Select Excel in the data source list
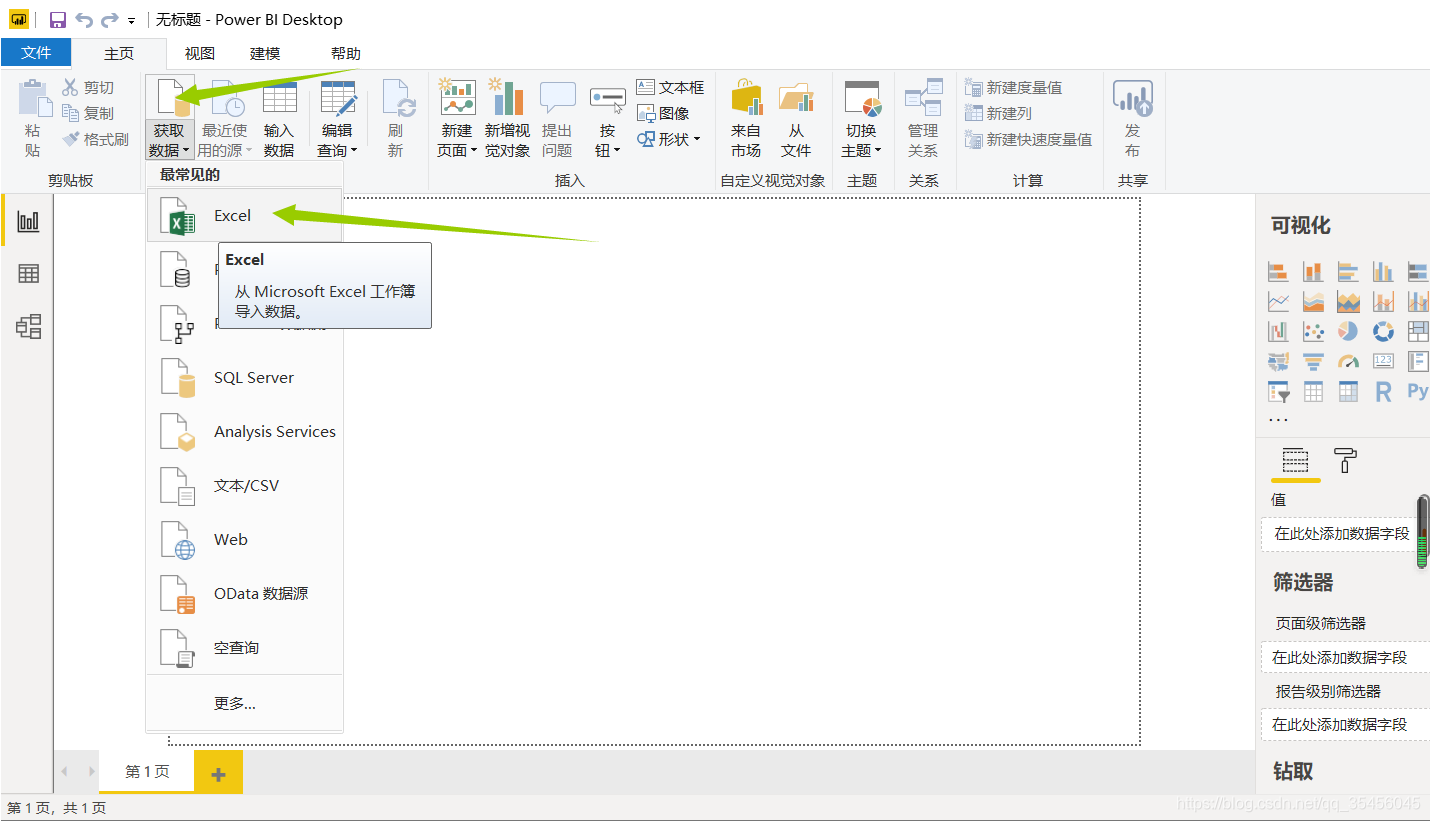1430x822 pixels. (x=244, y=215)
